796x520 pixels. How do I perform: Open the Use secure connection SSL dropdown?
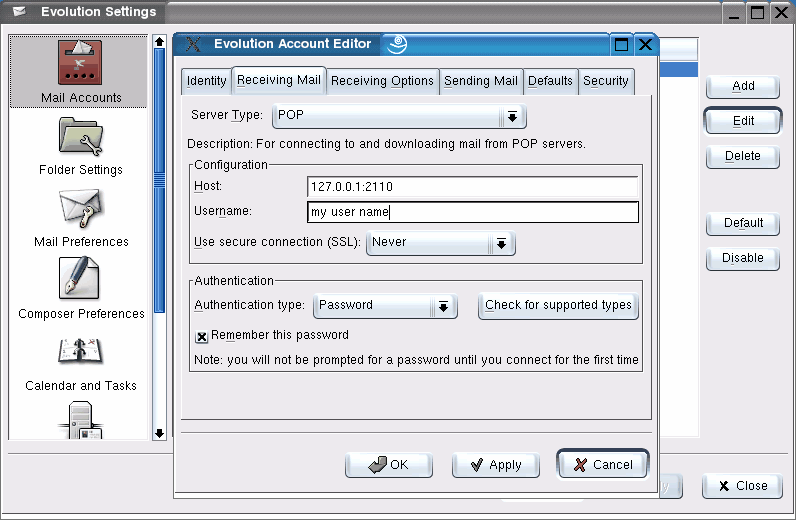coord(441,243)
